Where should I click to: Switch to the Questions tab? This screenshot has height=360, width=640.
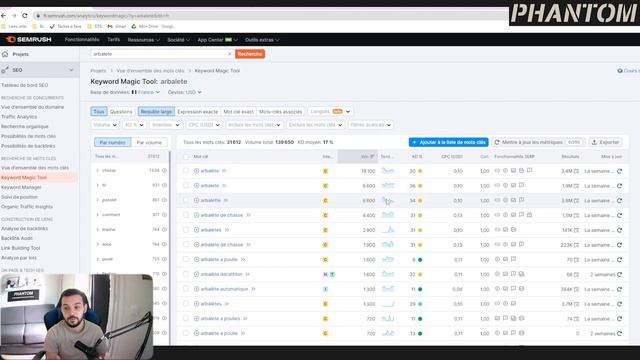coord(121,111)
